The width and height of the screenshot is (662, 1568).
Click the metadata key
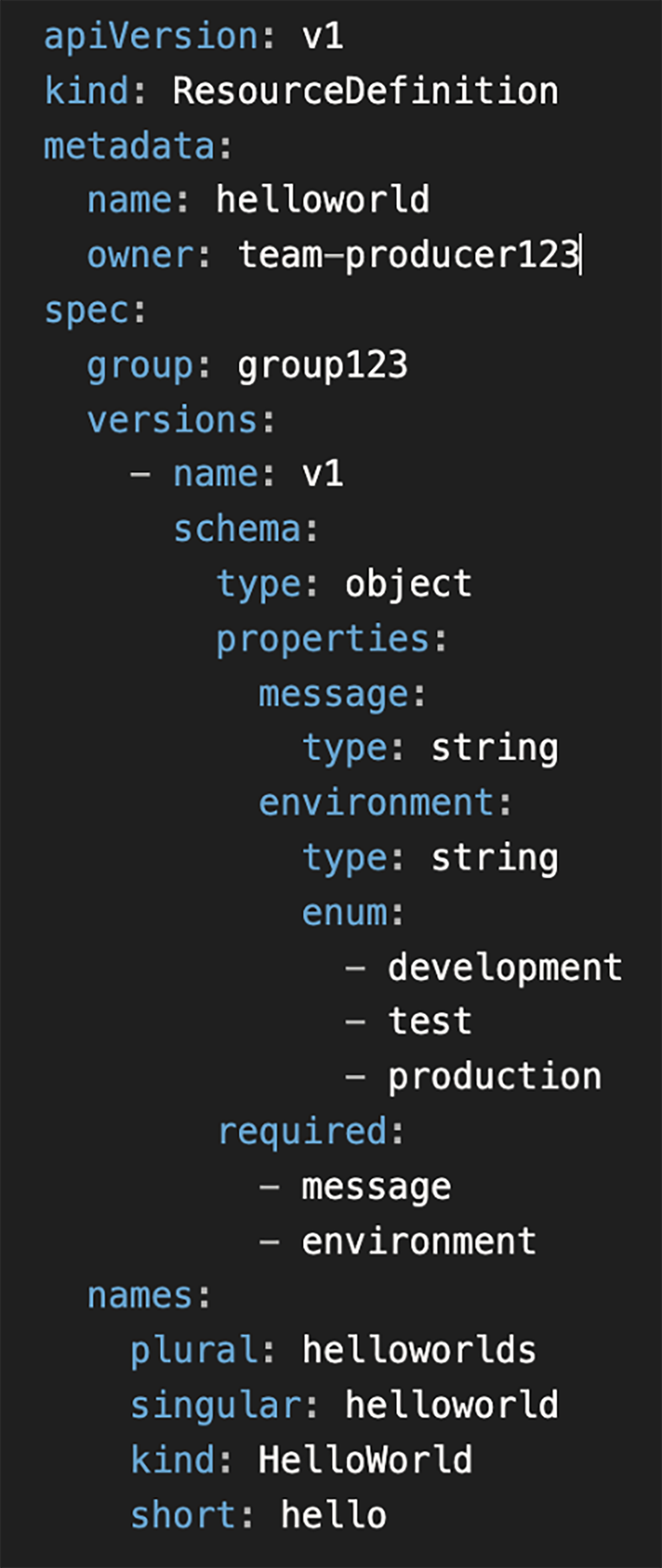coord(129,146)
